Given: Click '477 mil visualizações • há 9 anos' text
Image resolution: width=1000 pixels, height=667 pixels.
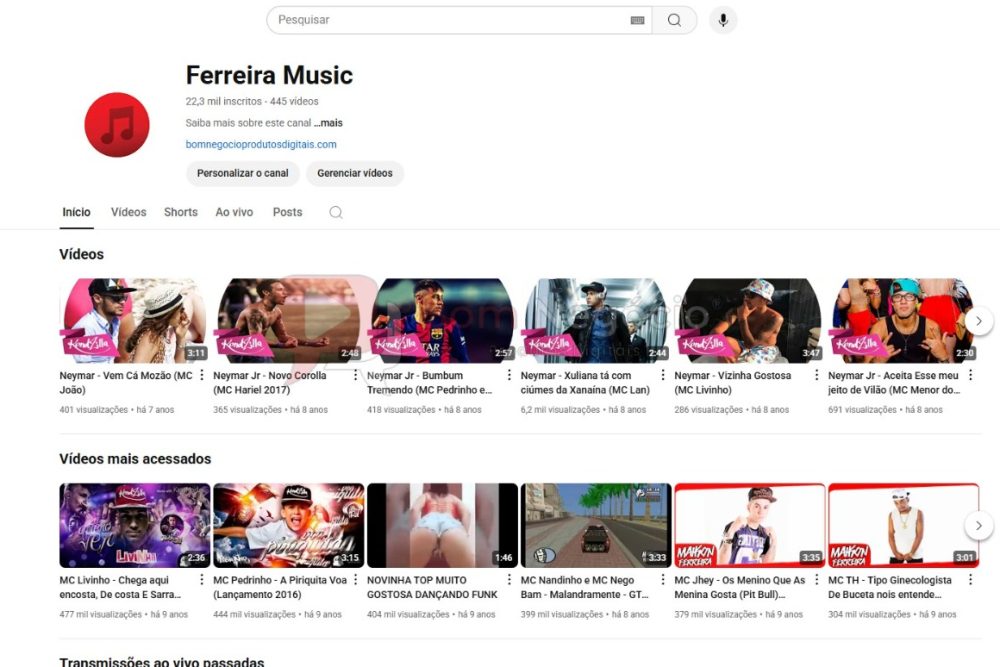Looking at the screenshot, I should click(x=124, y=615).
